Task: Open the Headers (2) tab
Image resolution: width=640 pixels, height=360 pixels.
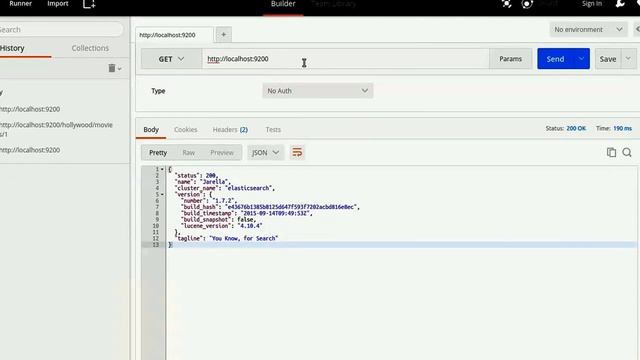Action: (x=230, y=129)
